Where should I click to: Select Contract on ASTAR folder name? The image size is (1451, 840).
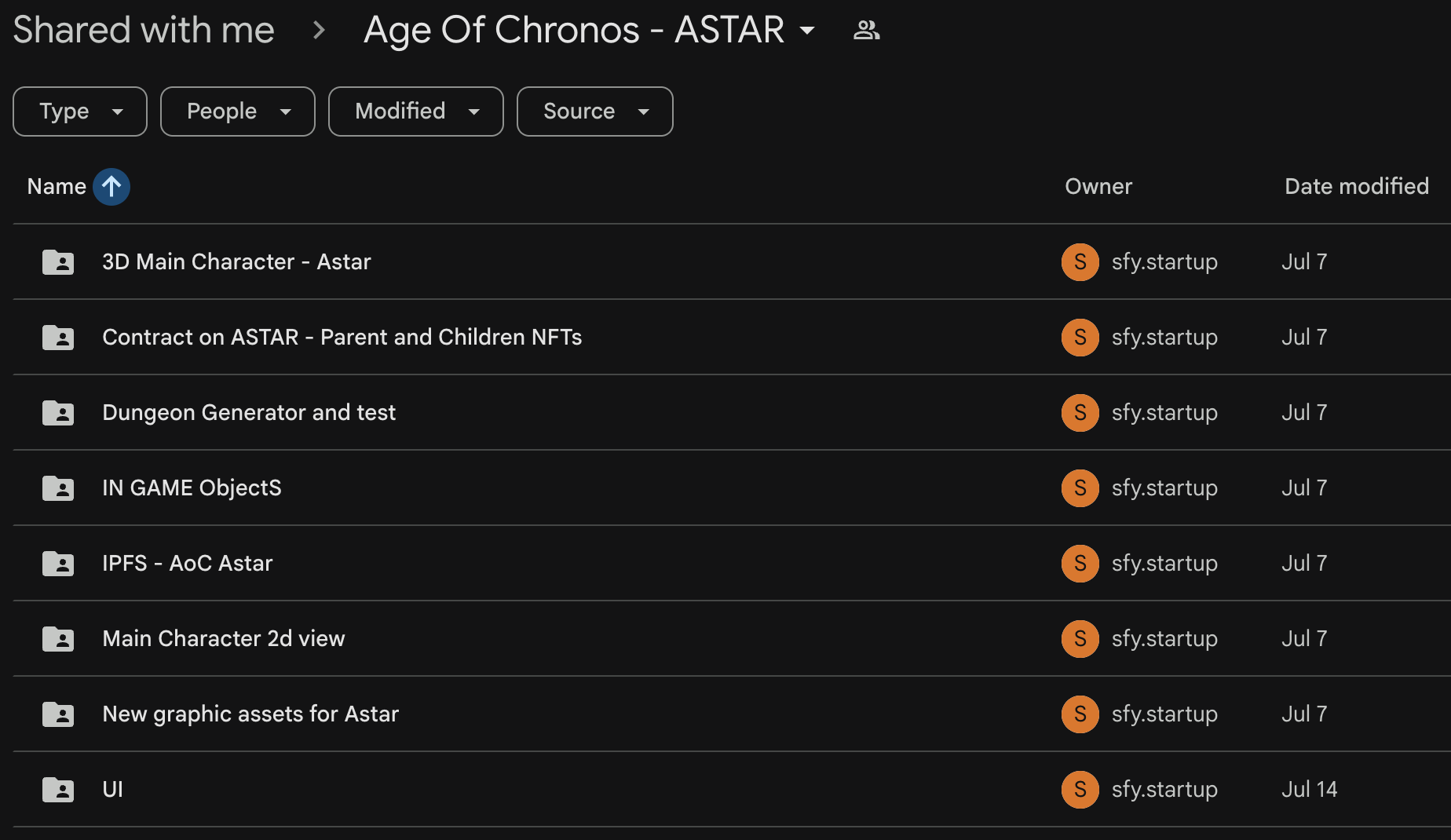342,338
